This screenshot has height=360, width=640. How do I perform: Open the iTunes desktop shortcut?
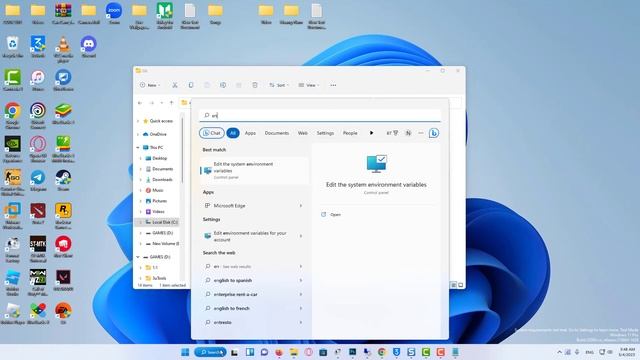(x=38, y=80)
